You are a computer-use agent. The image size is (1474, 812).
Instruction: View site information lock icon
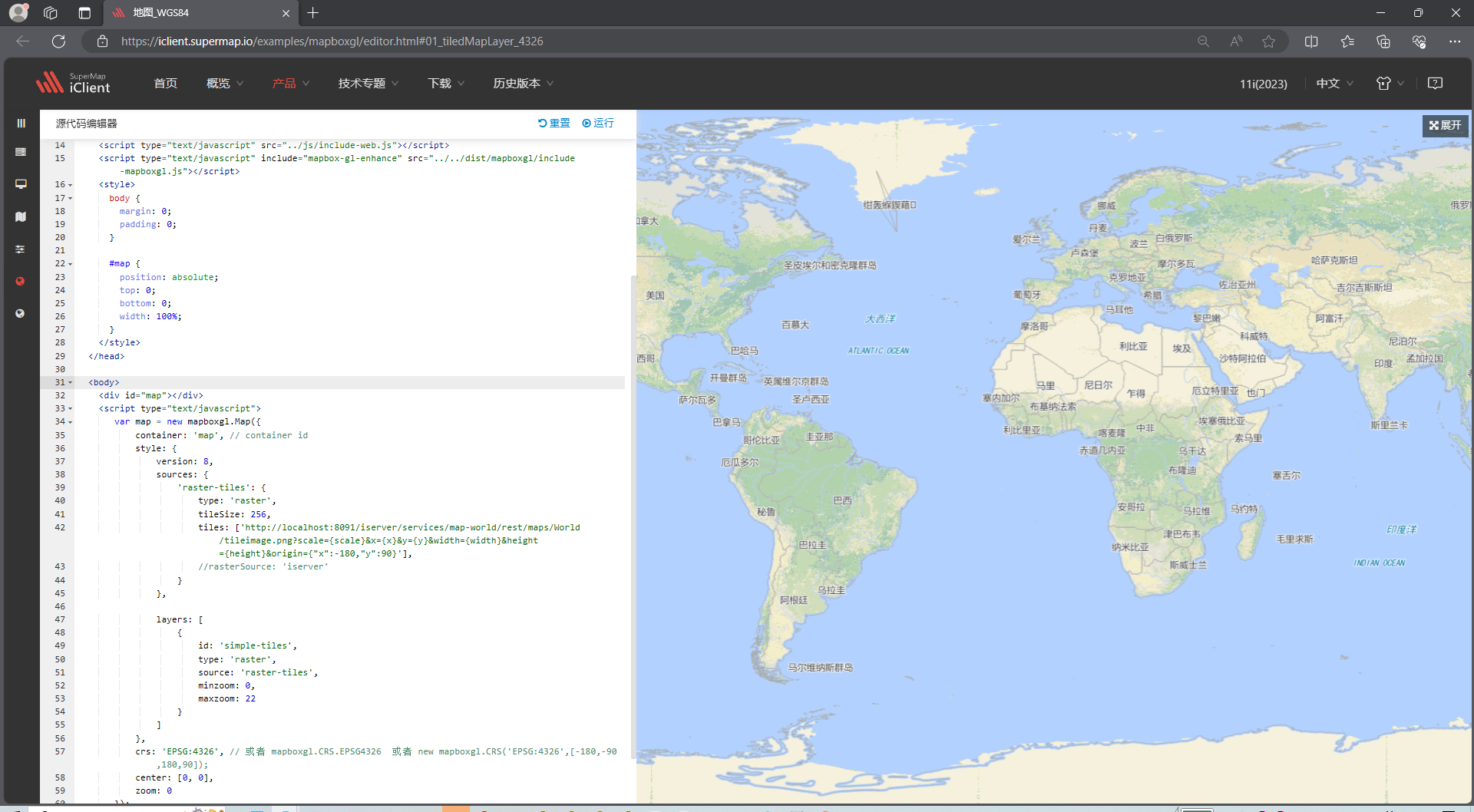[x=102, y=41]
